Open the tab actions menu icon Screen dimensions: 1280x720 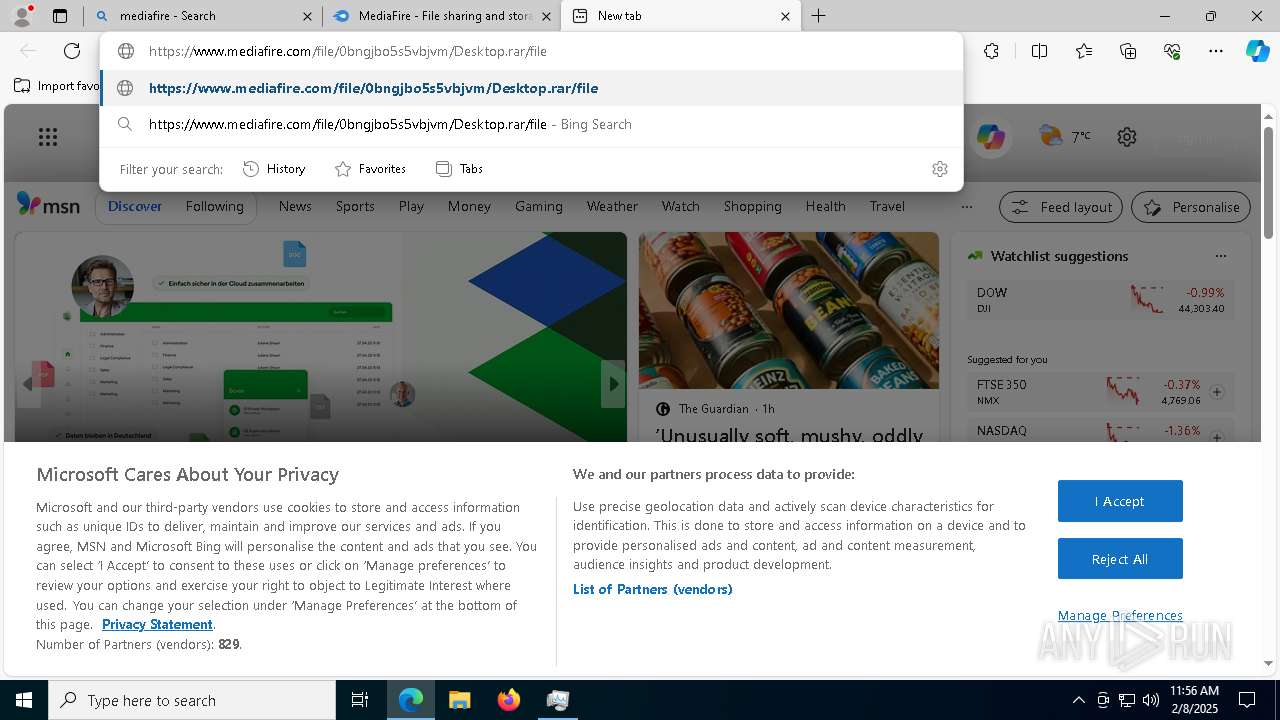pos(60,16)
